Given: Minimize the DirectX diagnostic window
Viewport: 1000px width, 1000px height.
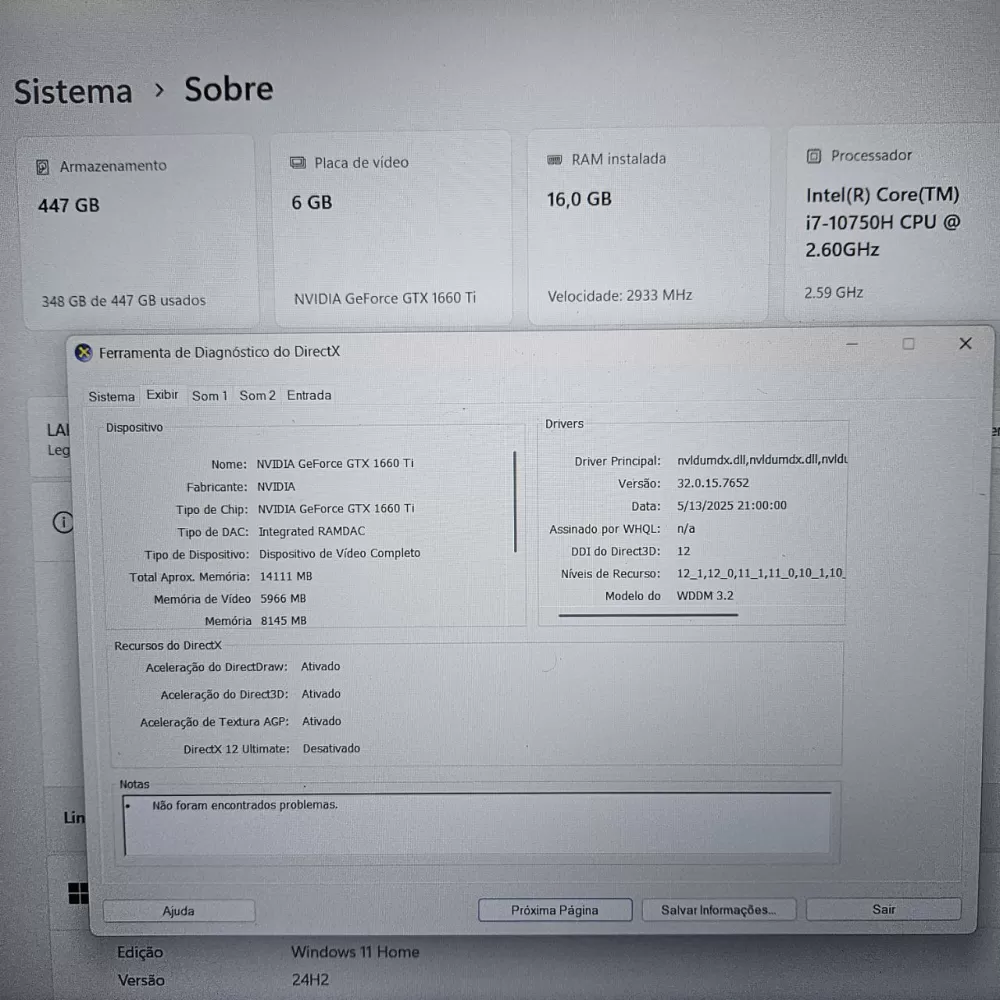Looking at the screenshot, I should point(852,344).
